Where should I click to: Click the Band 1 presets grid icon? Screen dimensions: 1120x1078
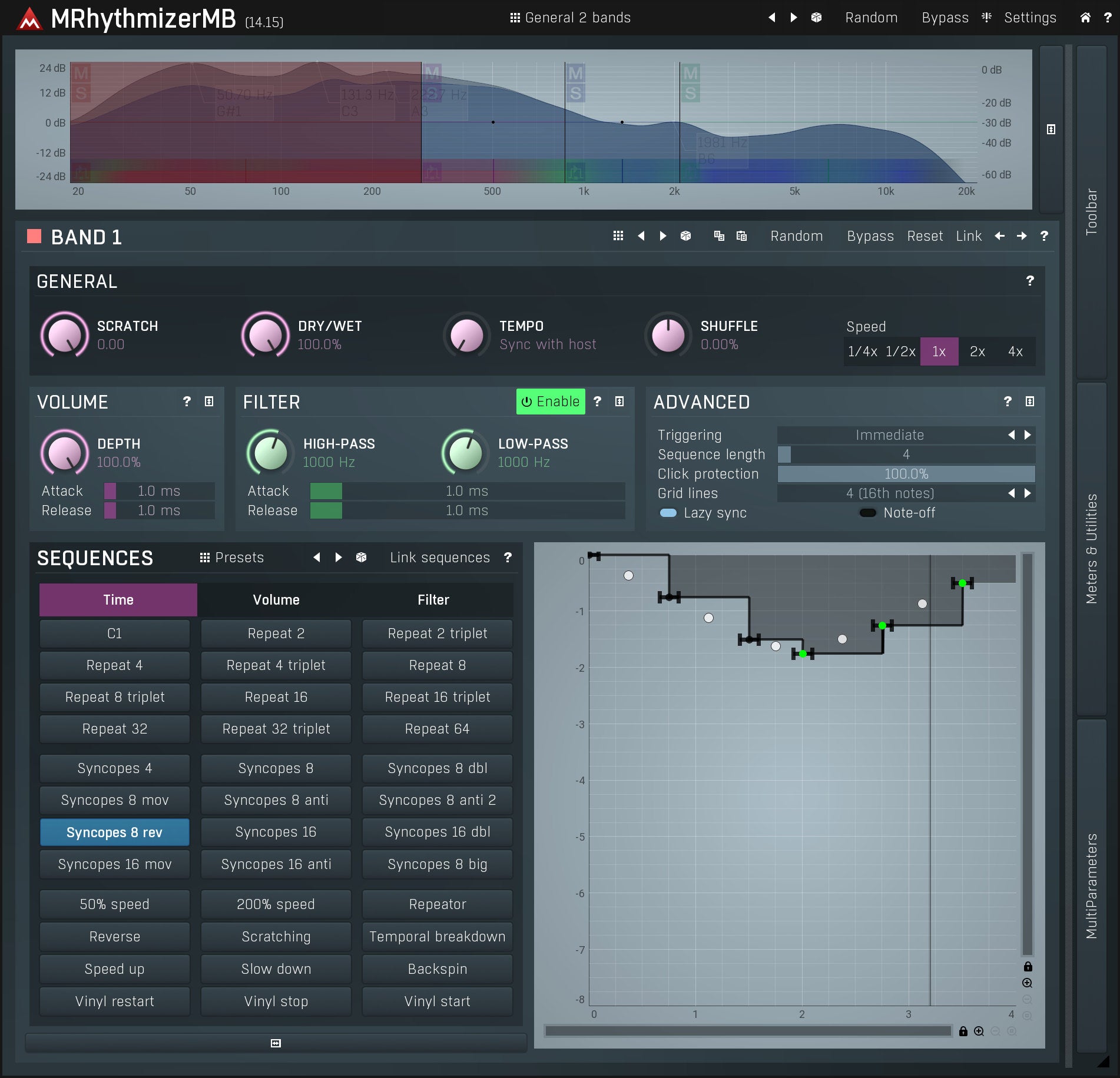(618, 236)
